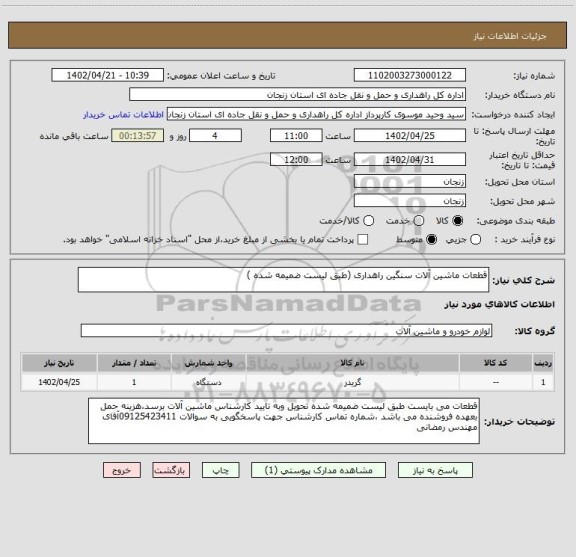Click the 1402/04/25 need date table cell

(x=59, y=382)
